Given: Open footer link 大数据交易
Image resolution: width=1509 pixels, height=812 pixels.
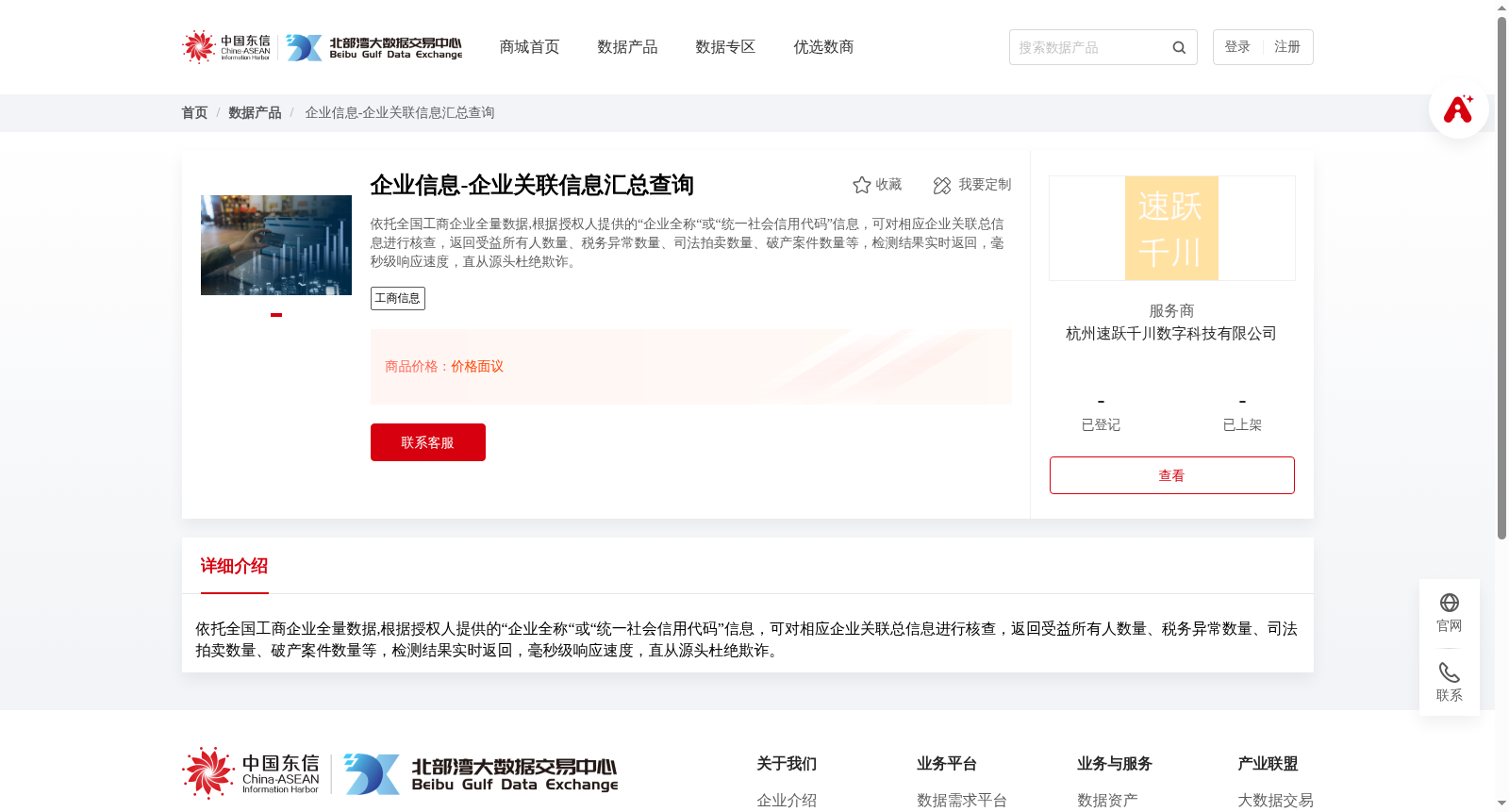Looking at the screenshot, I should (x=1275, y=801).
